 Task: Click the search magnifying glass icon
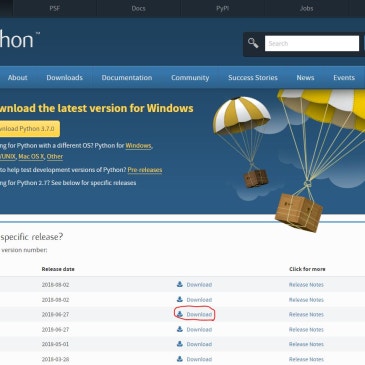[253, 43]
